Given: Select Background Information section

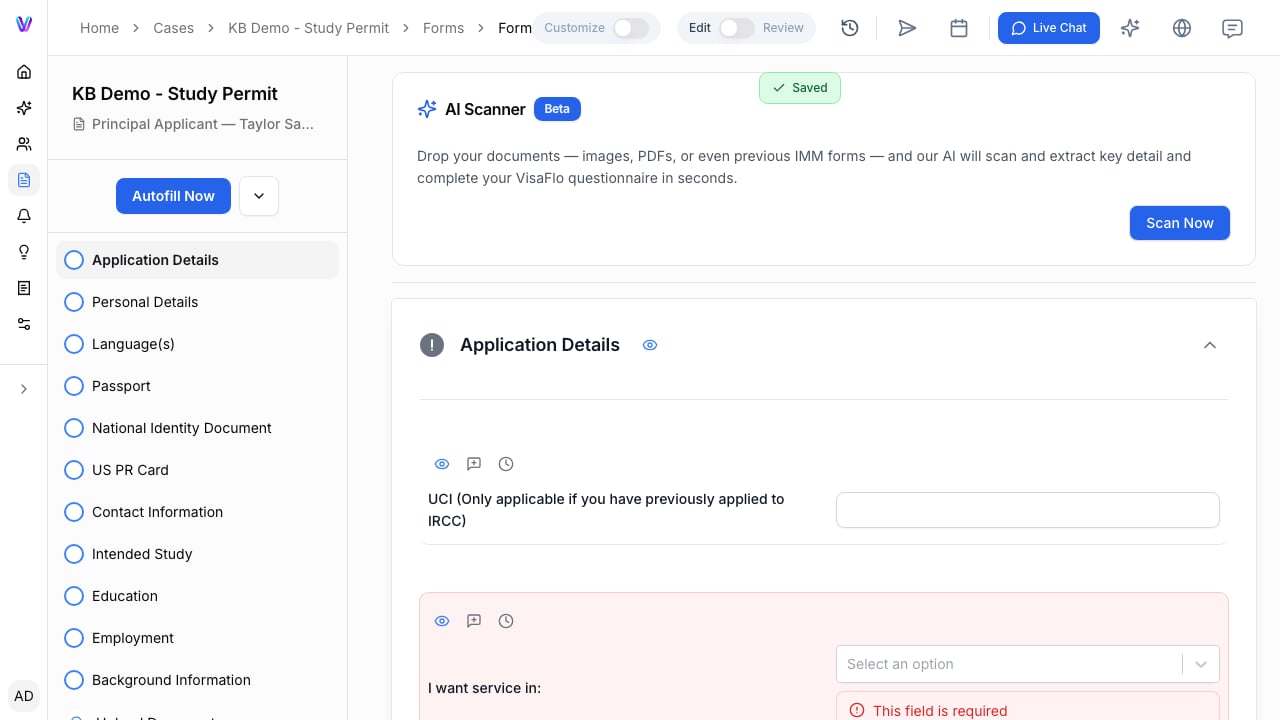Looking at the screenshot, I should click(x=197, y=680).
